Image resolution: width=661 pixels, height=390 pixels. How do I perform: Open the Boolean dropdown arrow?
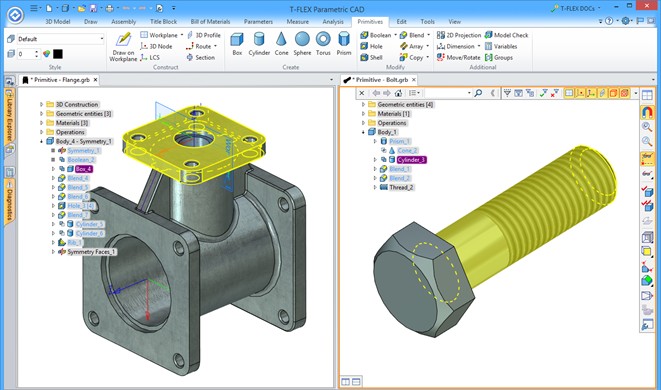tap(395, 35)
